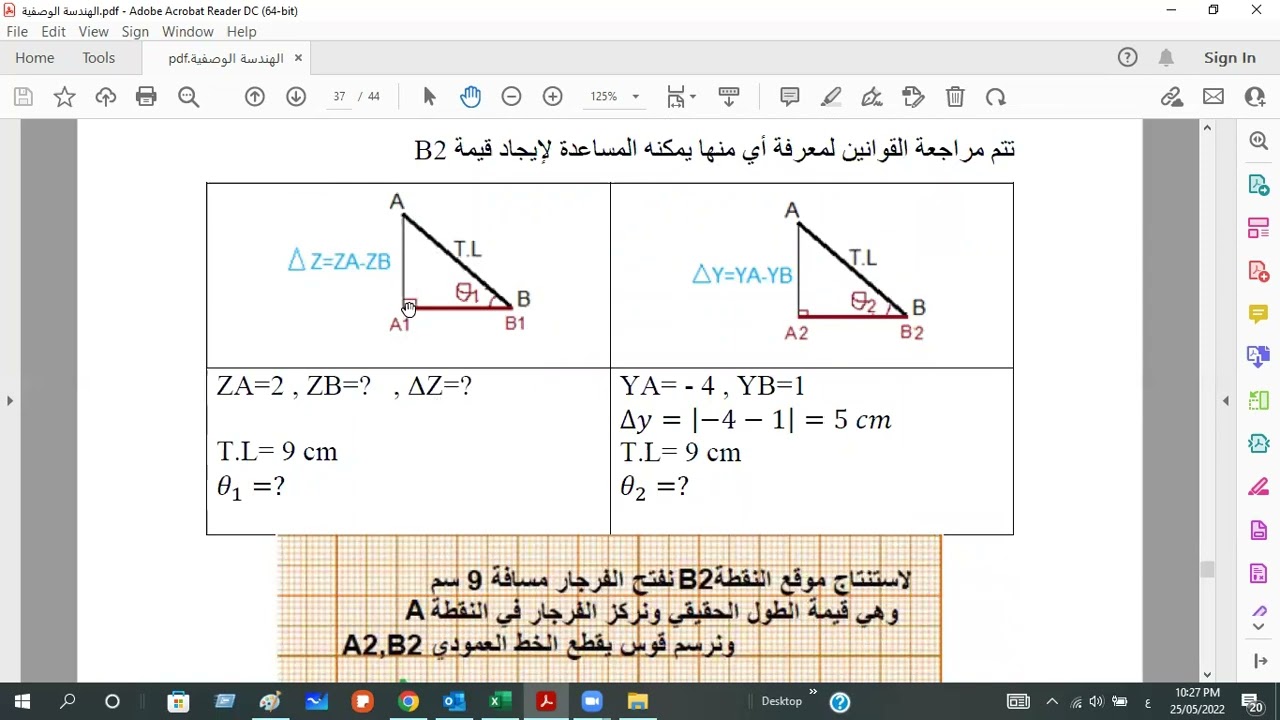Image resolution: width=1280 pixels, height=720 pixels.
Task: Open the sign document pen tool
Action: (872, 97)
